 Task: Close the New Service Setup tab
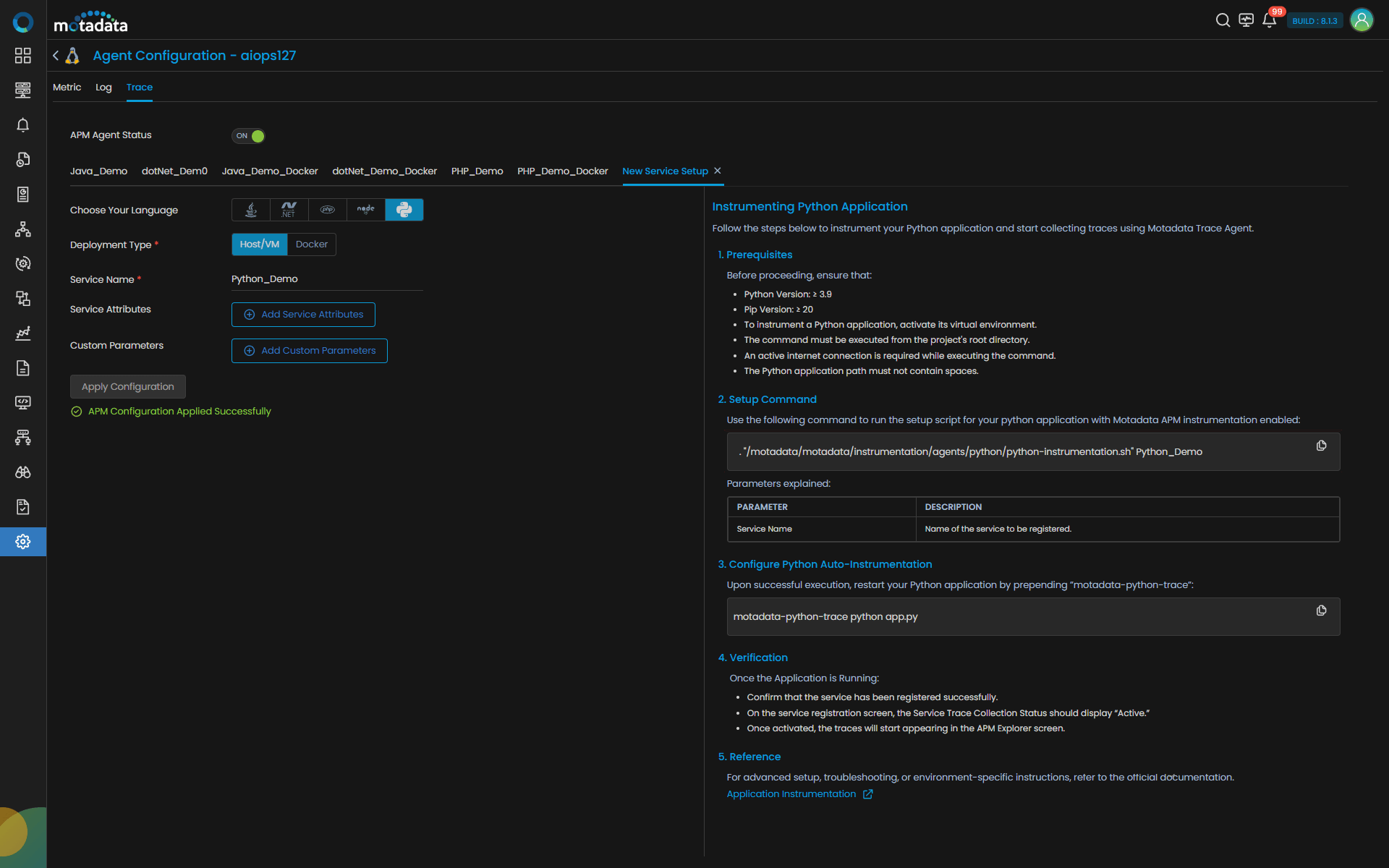(718, 171)
